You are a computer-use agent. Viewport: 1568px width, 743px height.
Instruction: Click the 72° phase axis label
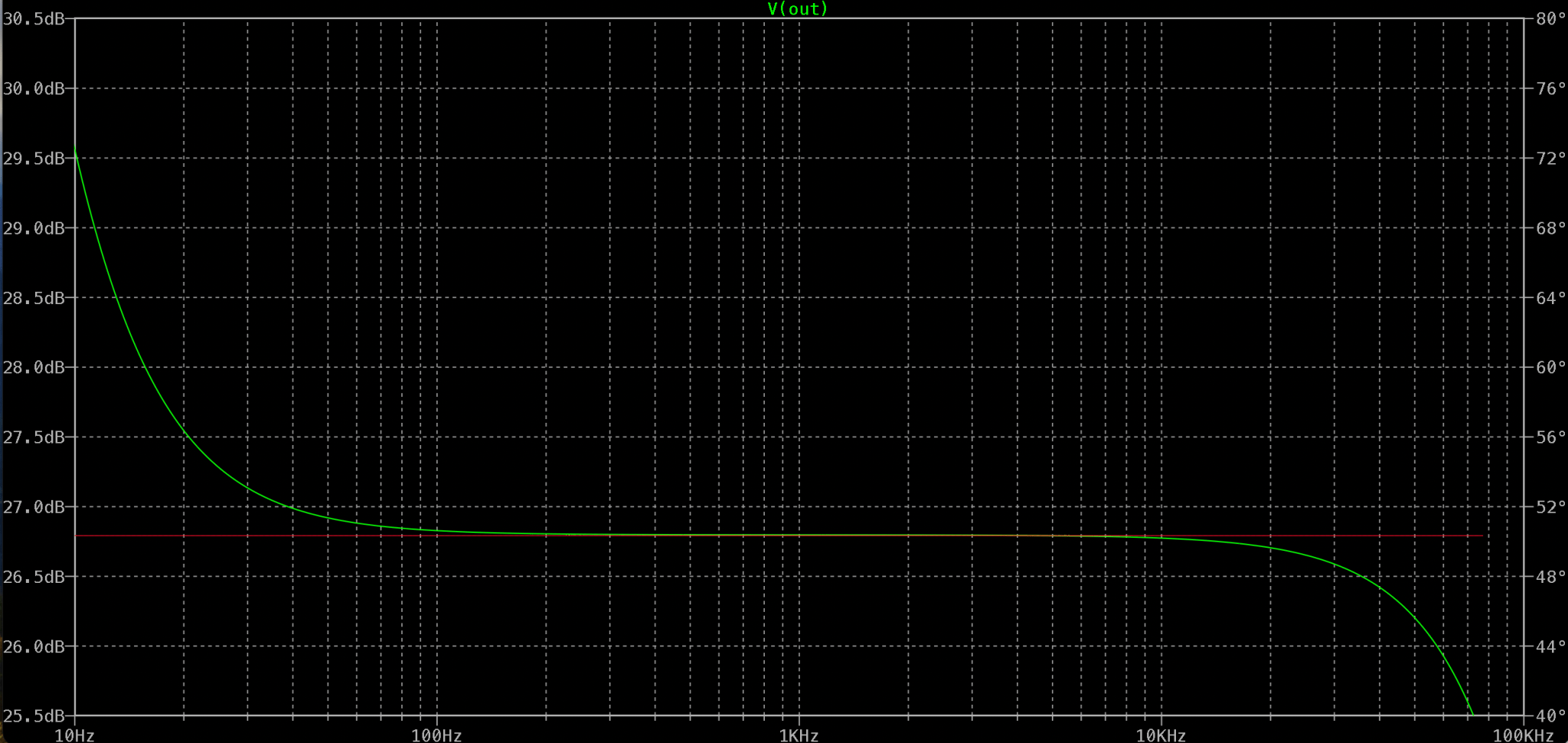tap(1550, 159)
